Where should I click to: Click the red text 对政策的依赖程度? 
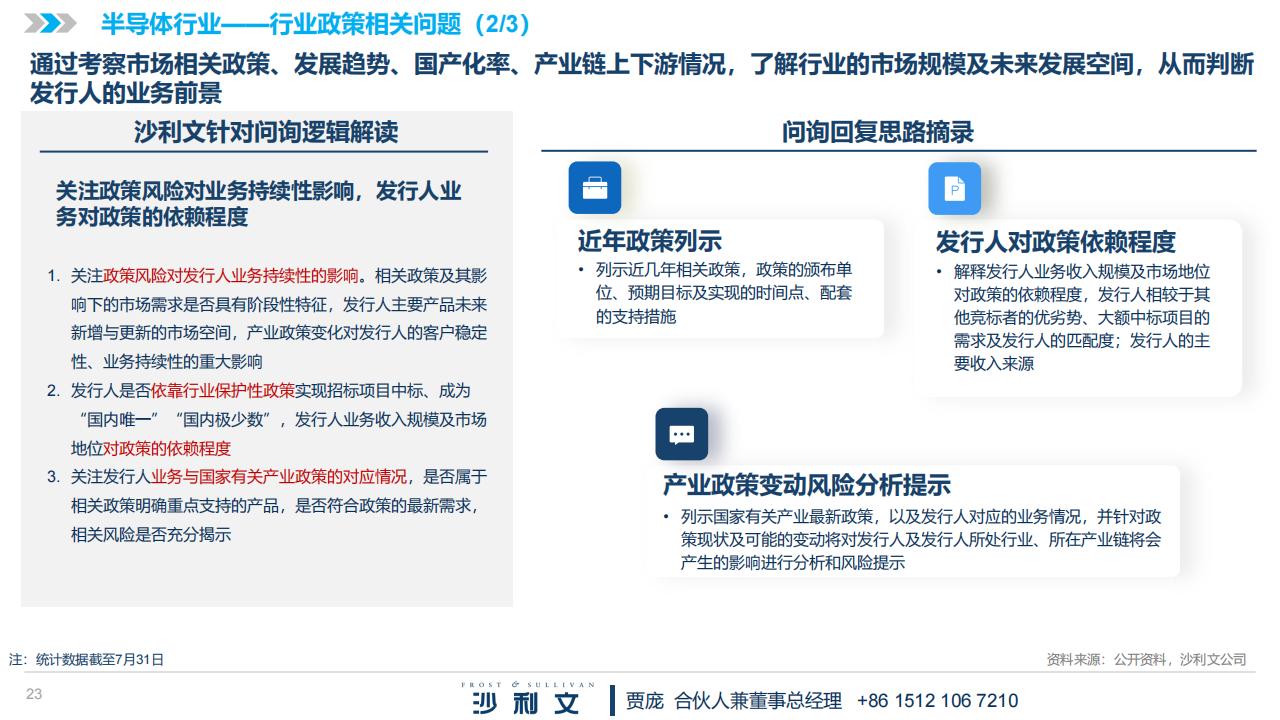(x=167, y=449)
